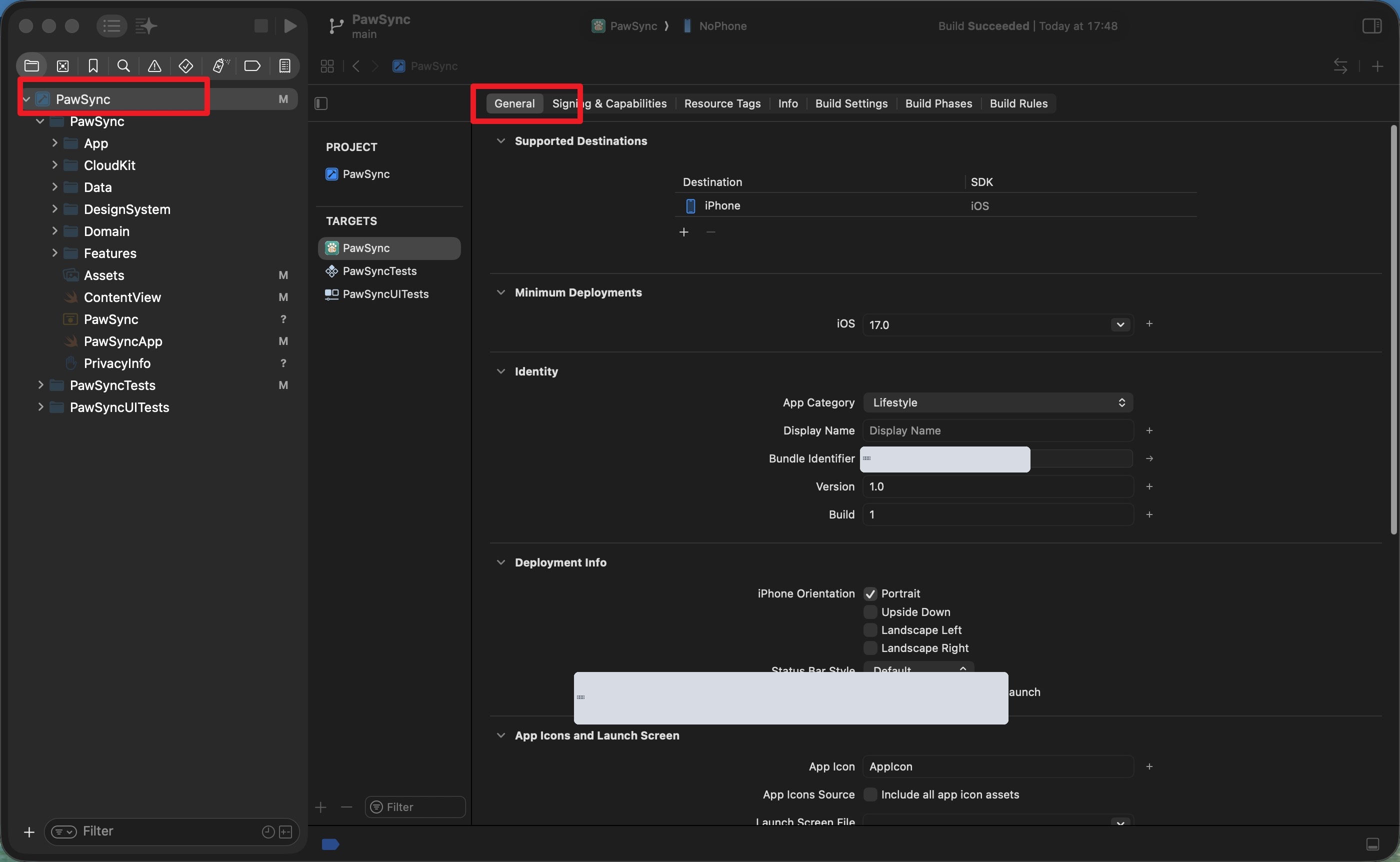The height and width of the screenshot is (862, 1400).
Task: Expand the CloudKit folder
Action: click(54, 165)
